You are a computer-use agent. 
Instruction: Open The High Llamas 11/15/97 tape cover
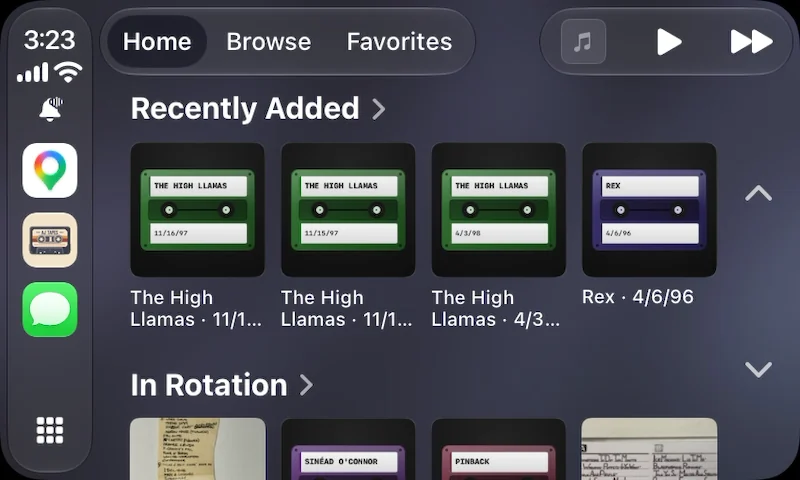click(x=348, y=210)
